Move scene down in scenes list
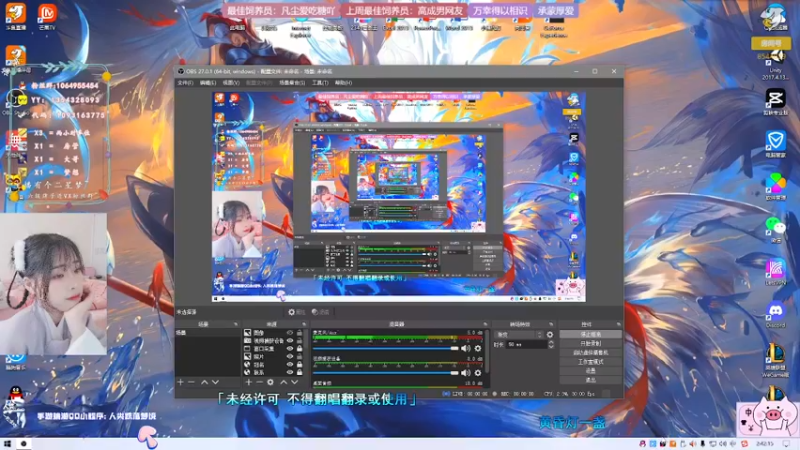Screen dimensions: 800x450 point(215,382)
